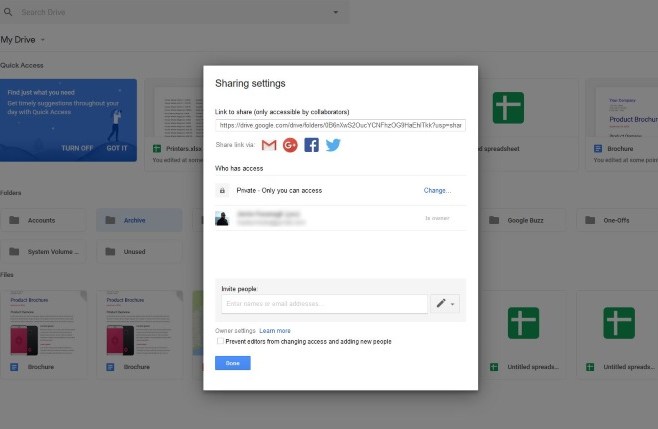This screenshot has height=429, width=658.
Task: Open the edit permission pencil dropdown
Action: pyautogui.click(x=445, y=303)
